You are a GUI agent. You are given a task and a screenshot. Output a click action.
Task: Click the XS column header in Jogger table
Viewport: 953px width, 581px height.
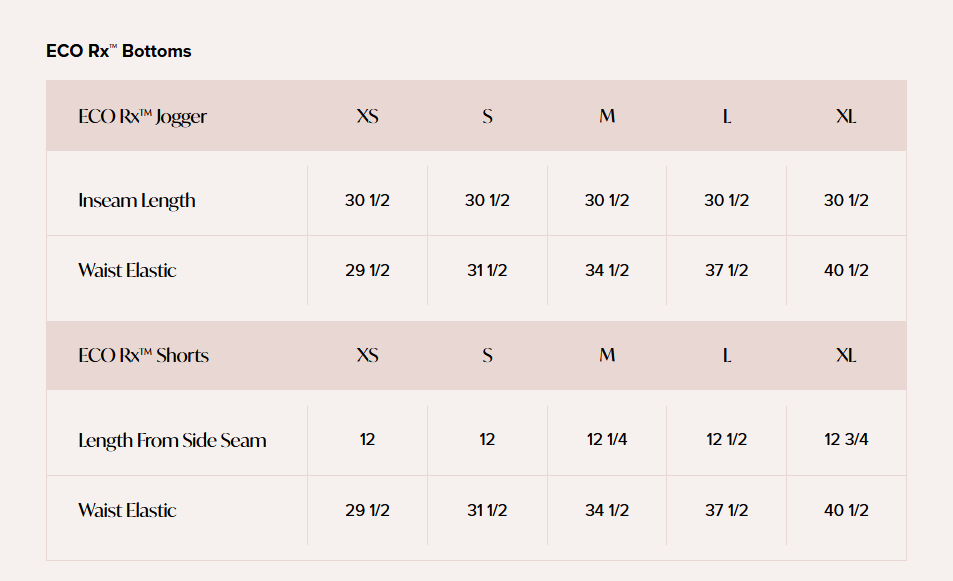[x=367, y=116]
